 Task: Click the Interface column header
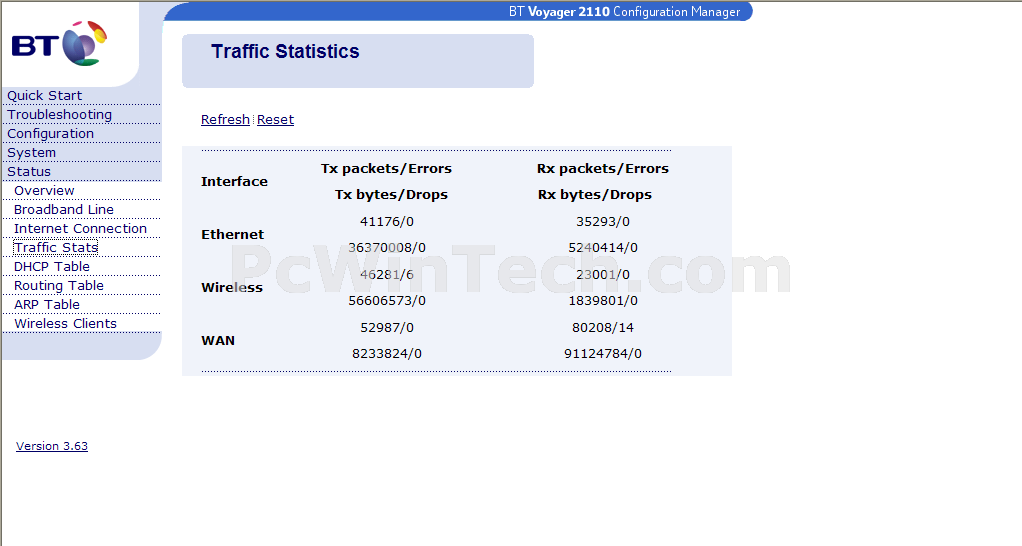(x=234, y=182)
